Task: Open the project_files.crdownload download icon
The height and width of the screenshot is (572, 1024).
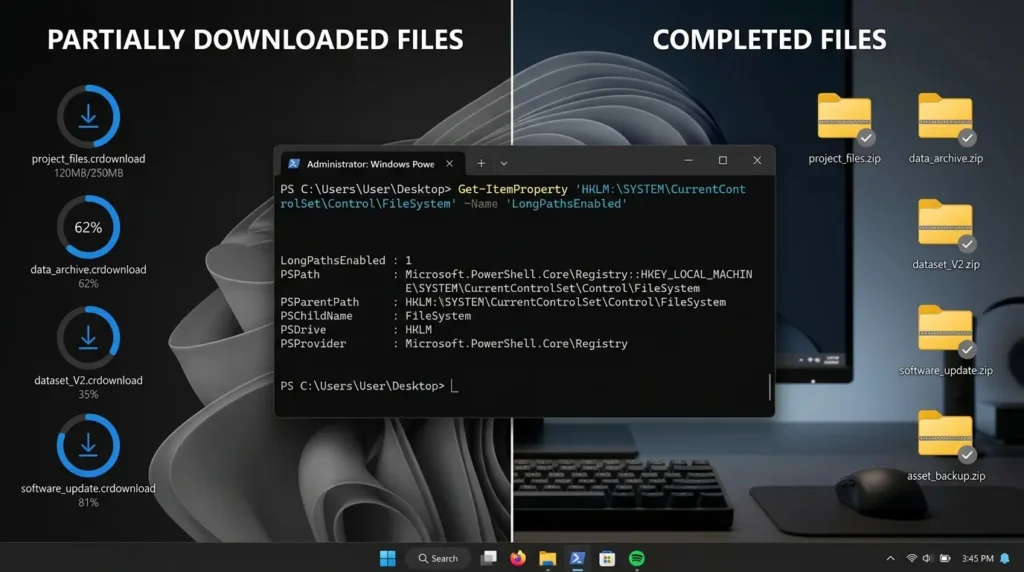Action: pos(88,116)
